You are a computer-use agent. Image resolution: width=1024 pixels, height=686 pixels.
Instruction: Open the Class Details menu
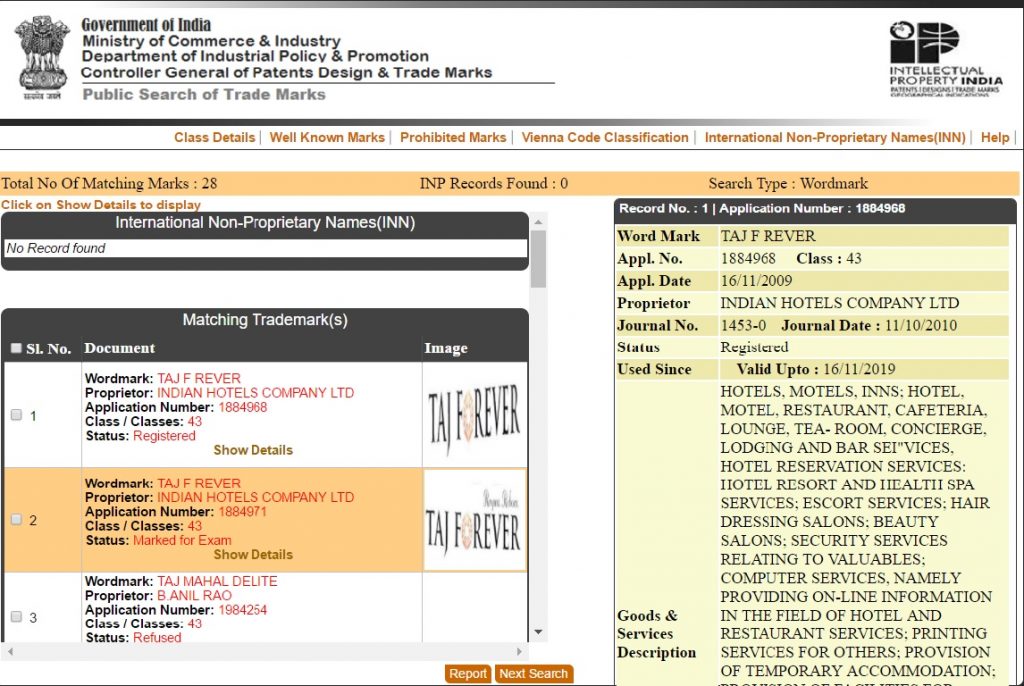214,138
